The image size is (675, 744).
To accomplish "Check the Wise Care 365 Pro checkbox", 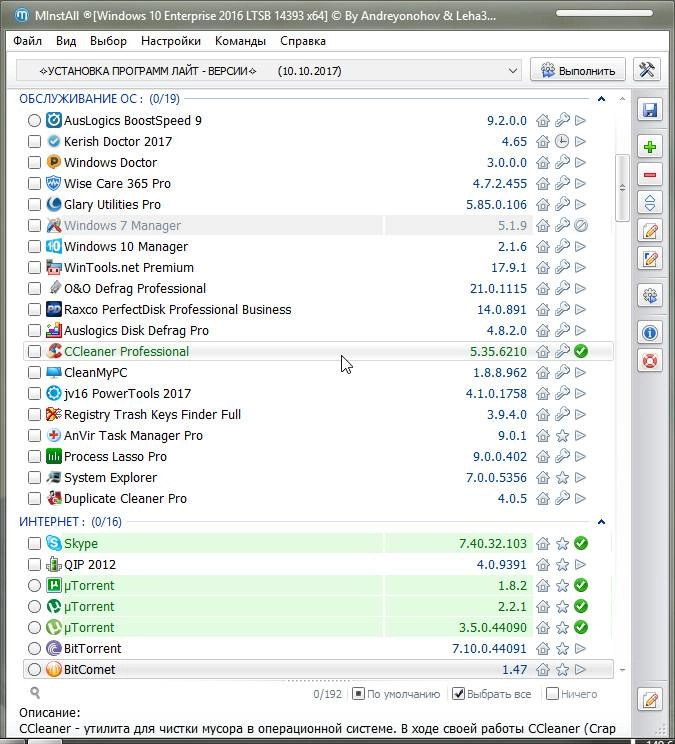I will tap(34, 183).
